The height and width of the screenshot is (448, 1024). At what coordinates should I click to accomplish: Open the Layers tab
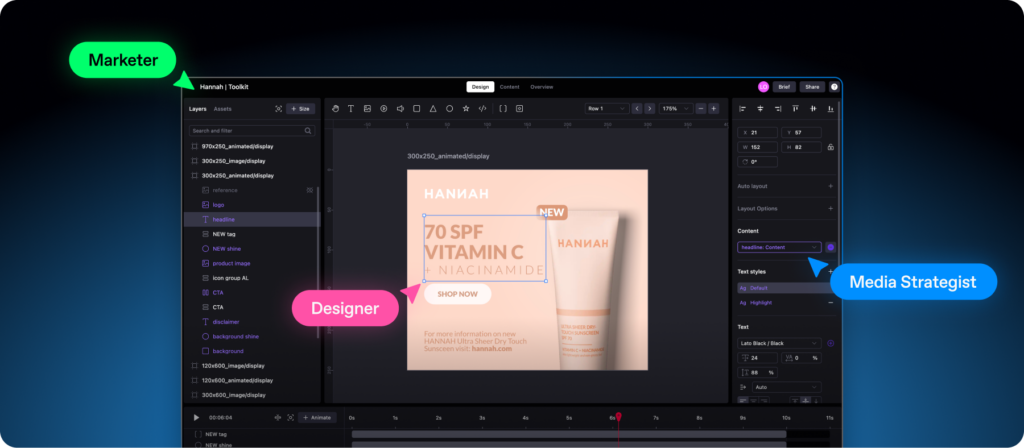point(198,109)
